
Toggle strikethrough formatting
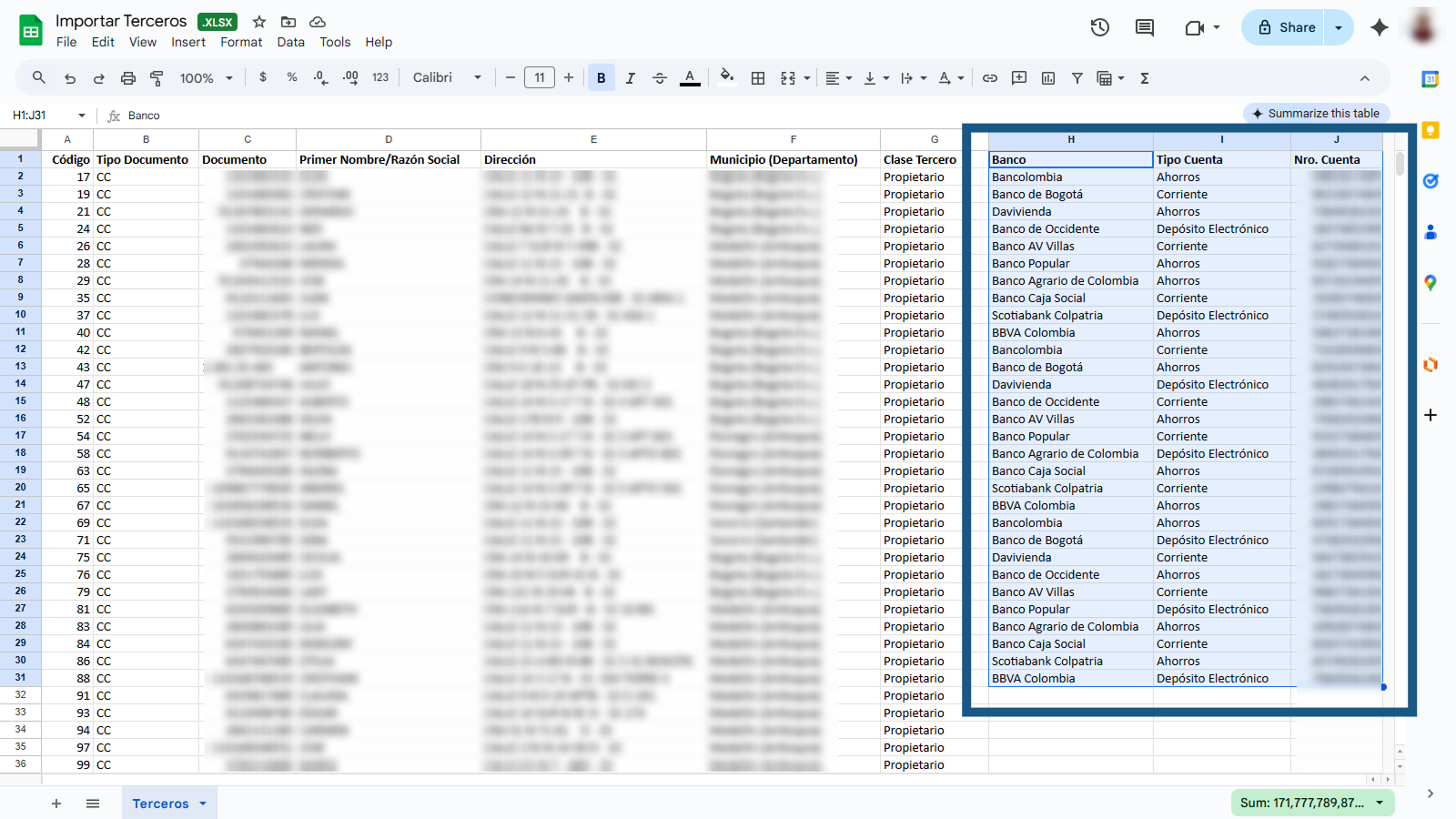(660, 78)
